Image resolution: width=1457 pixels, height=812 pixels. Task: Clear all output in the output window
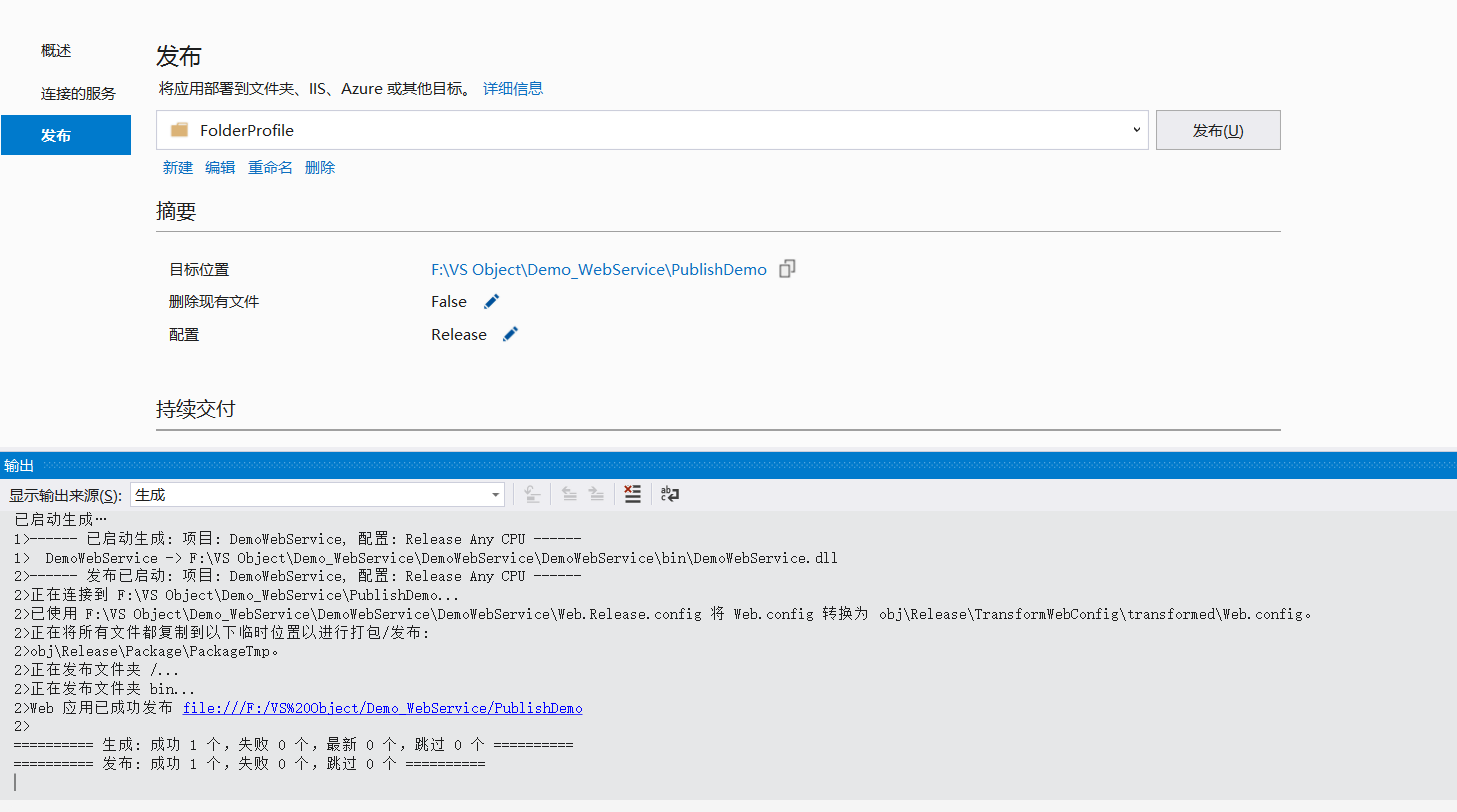(x=632, y=493)
